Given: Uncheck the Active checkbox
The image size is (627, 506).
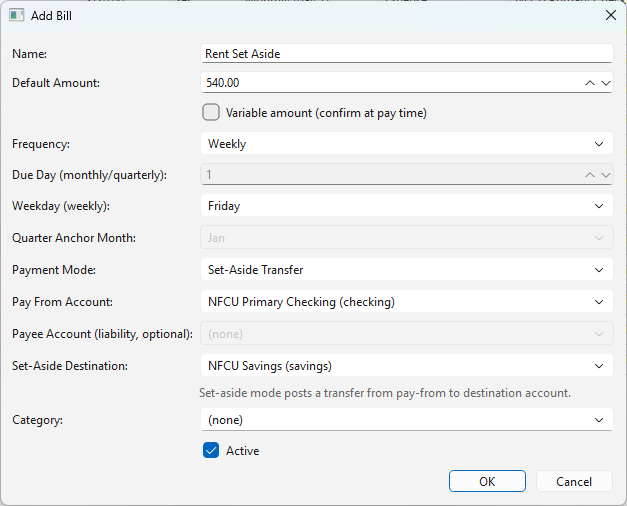Looking at the screenshot, I should pyautogui.click(x=211, y=450).
